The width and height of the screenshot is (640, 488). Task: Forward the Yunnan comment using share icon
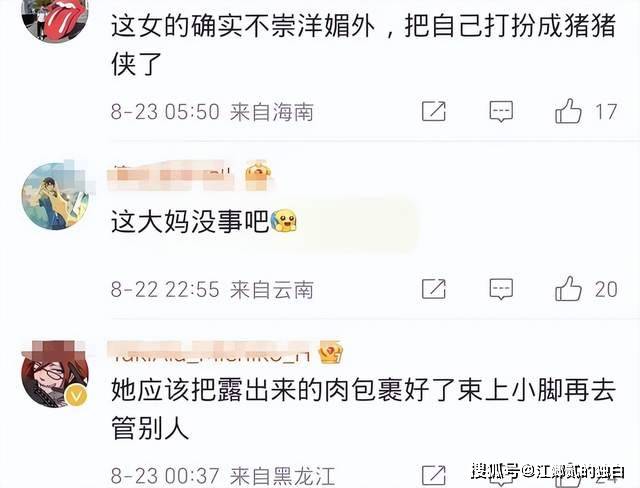point(433,289)
